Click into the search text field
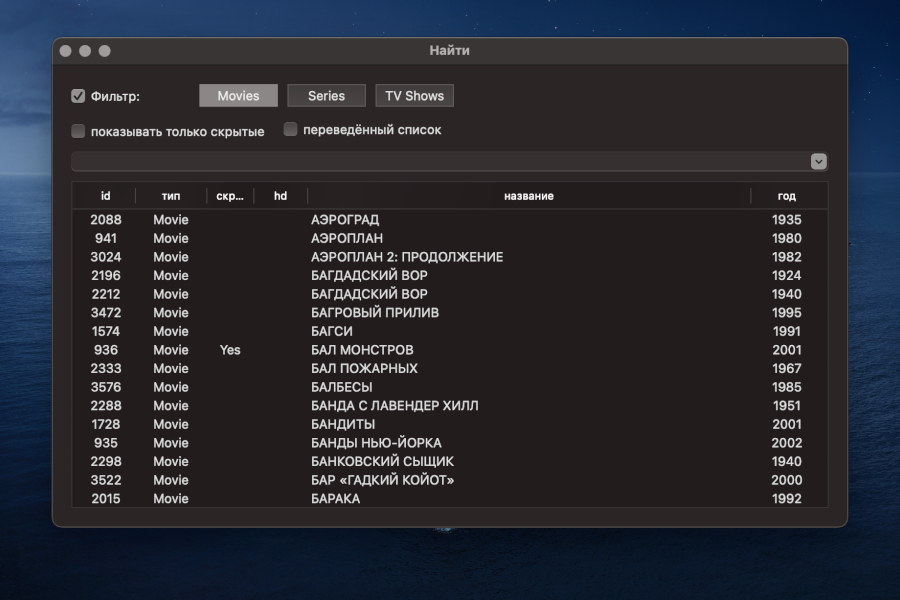Screen dimensions: 900x600 (x=440, y=161)
